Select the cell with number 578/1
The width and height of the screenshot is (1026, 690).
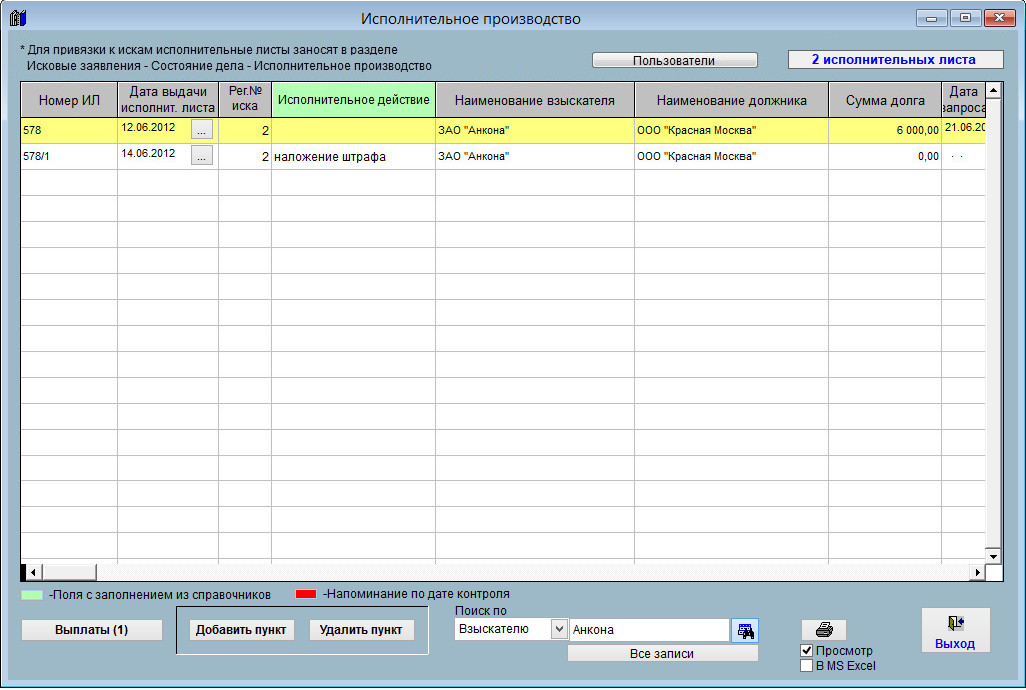[69, 156]
